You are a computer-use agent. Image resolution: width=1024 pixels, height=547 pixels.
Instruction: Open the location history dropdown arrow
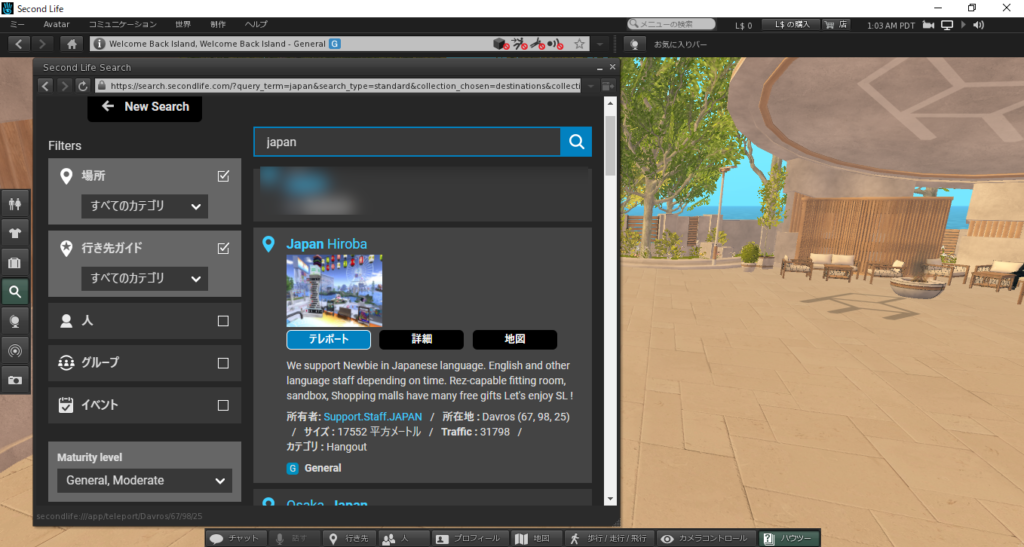(x=600, y=44)
